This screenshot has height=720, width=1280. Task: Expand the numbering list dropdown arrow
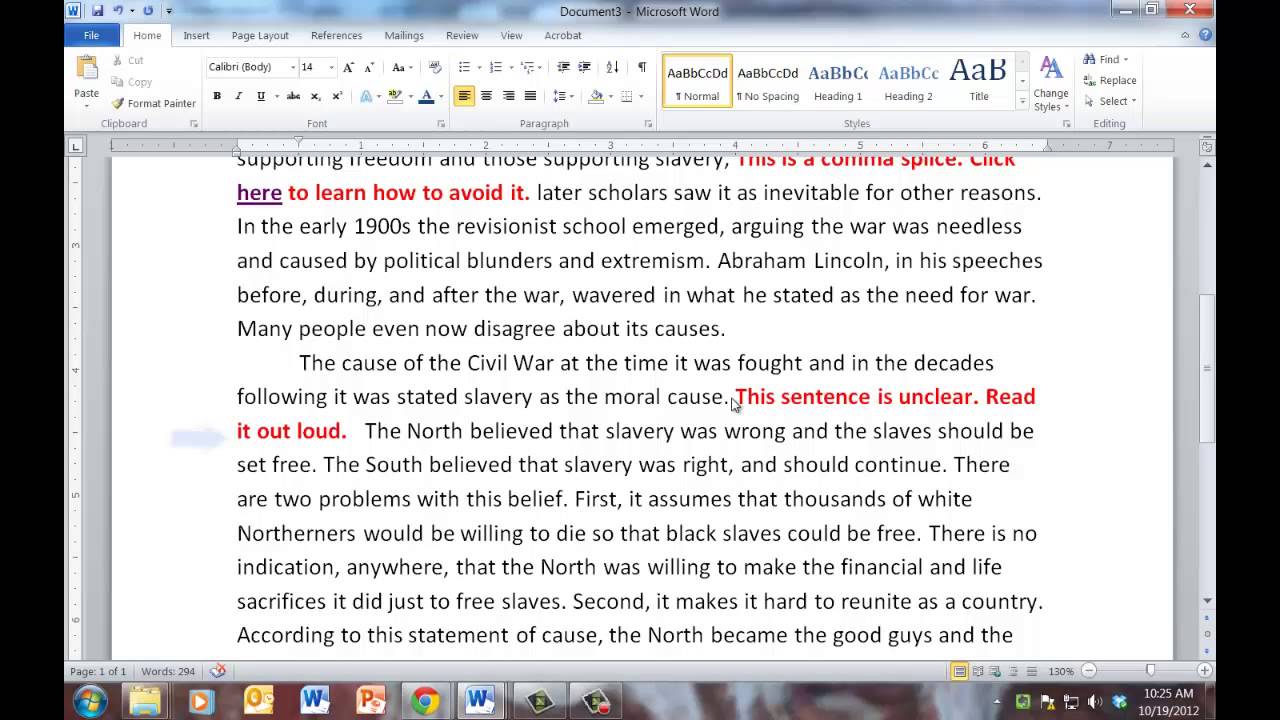click(511, 67)
